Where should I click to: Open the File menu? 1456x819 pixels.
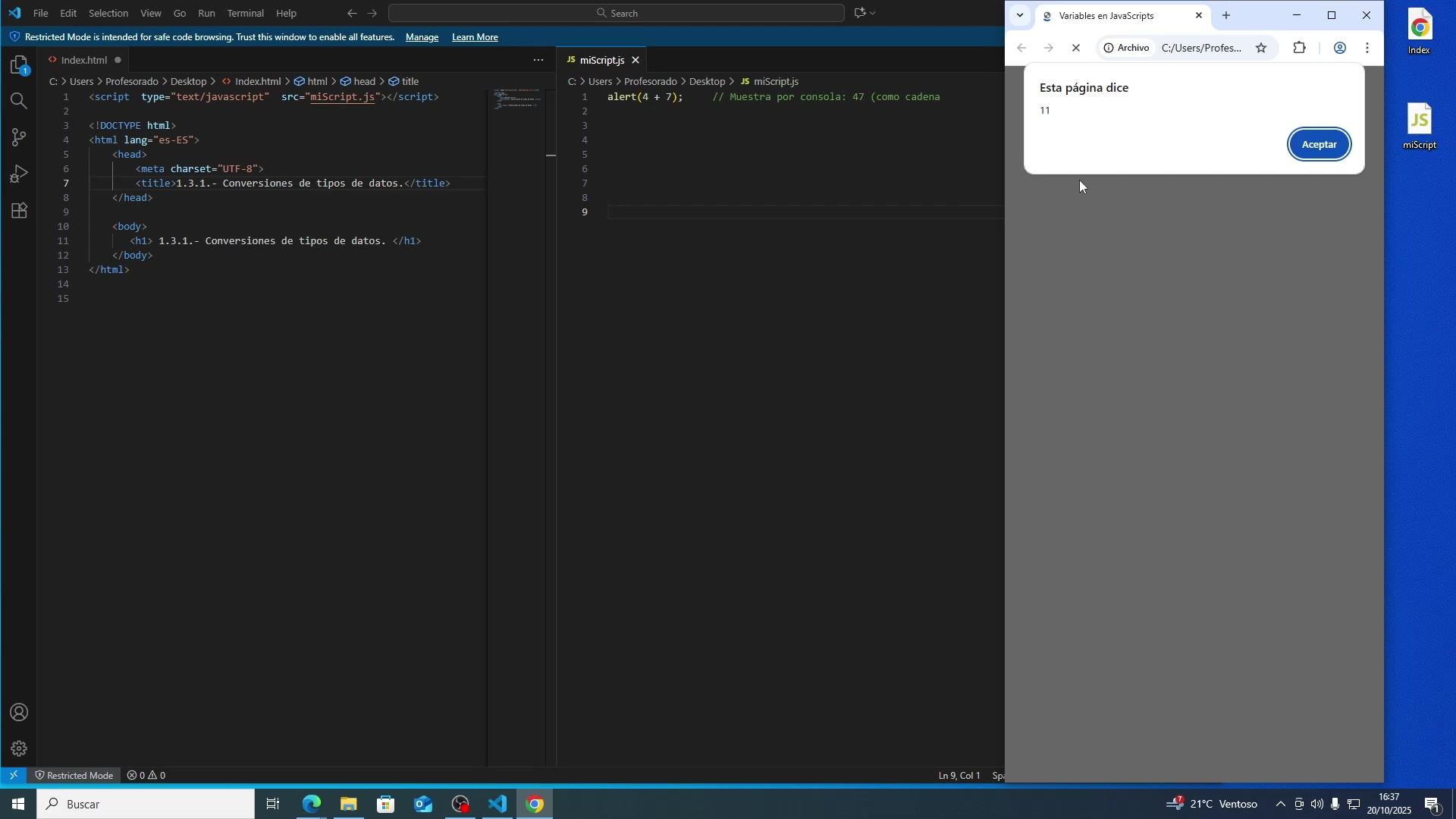point(41,13)
